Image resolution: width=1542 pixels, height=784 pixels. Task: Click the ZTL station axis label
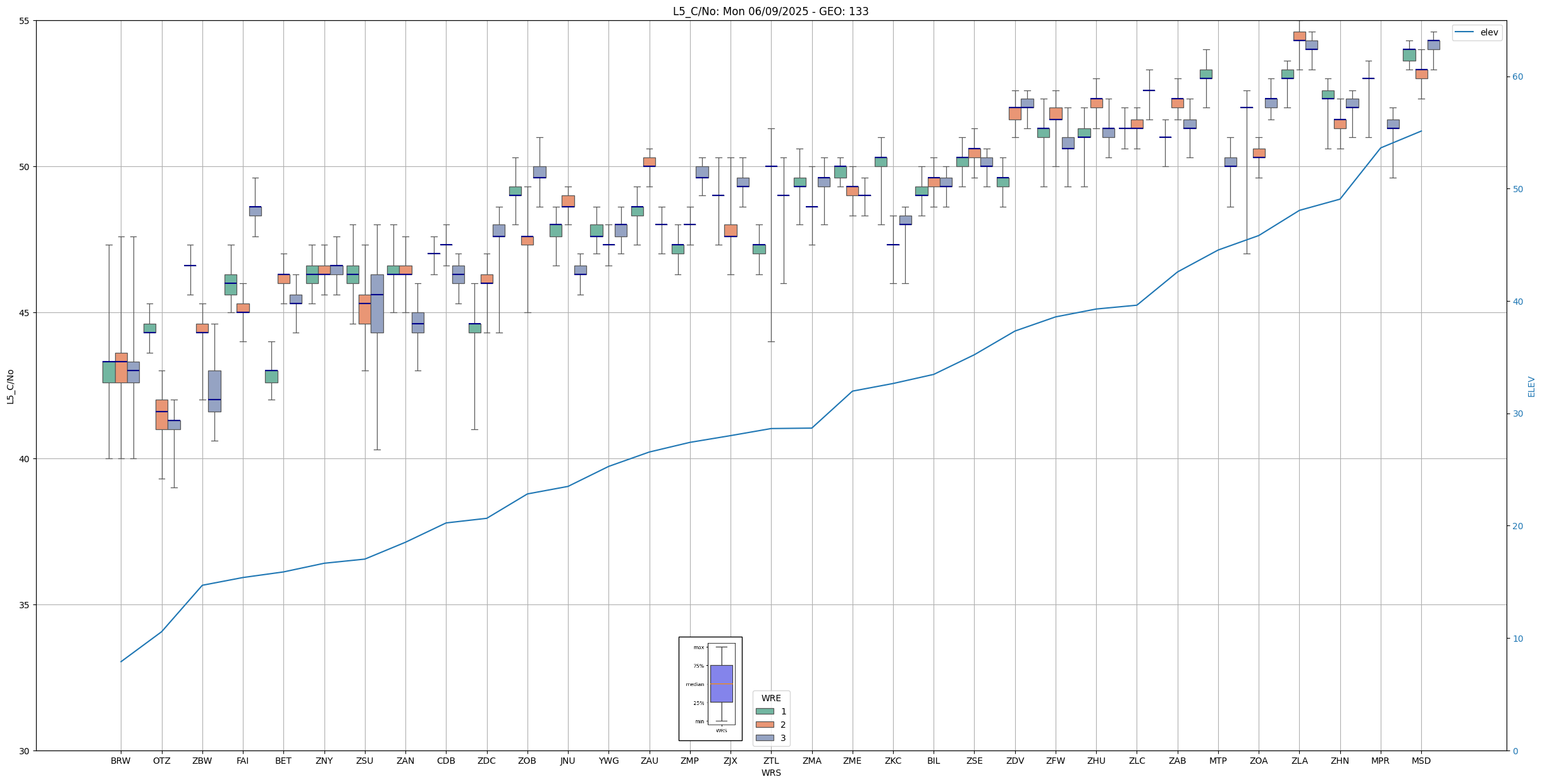pos(771,761)
